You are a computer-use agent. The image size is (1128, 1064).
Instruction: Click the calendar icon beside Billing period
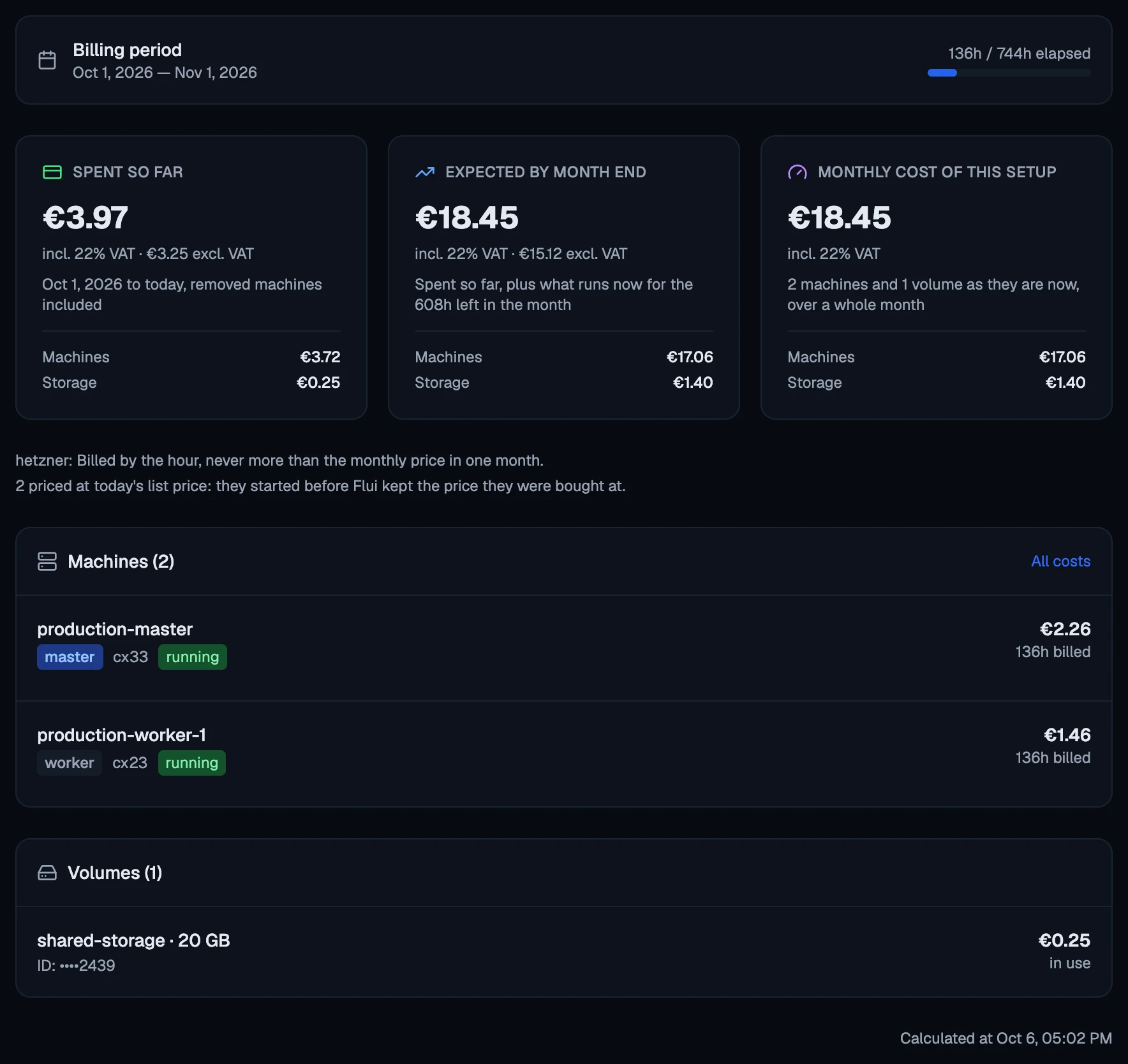point(47,61)
